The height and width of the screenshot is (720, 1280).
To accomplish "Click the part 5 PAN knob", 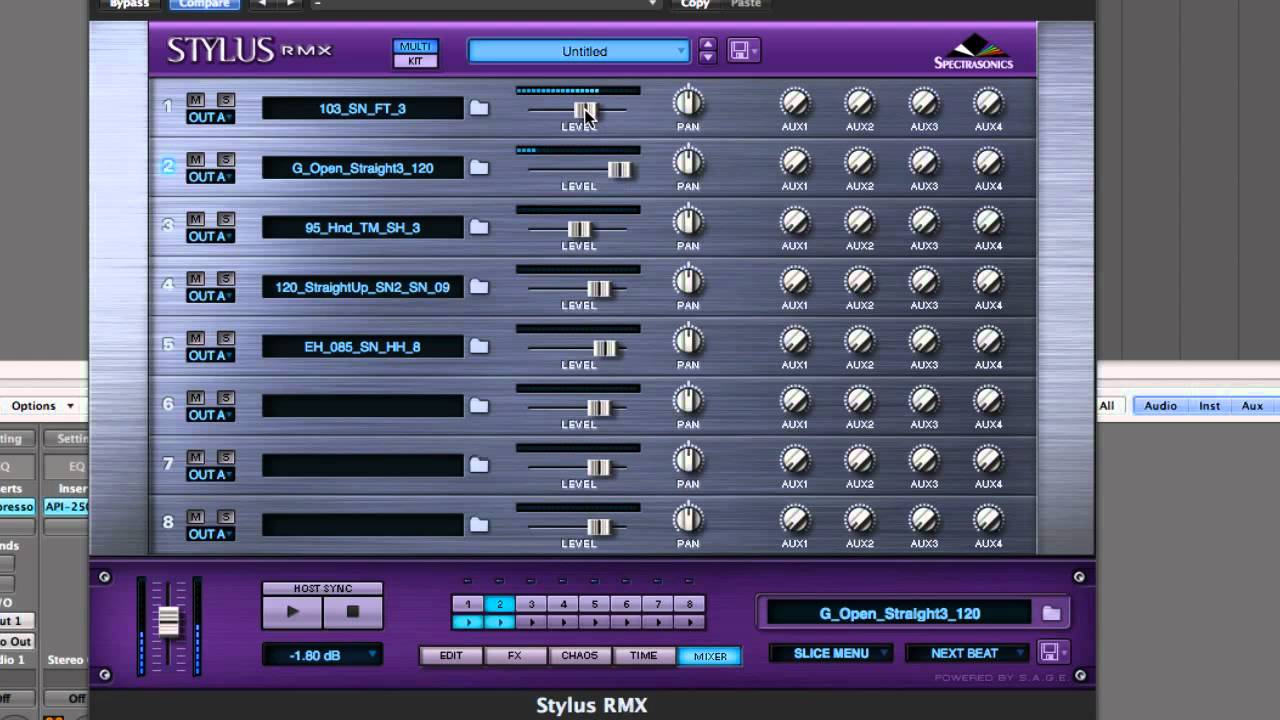I will pos(688,340).
